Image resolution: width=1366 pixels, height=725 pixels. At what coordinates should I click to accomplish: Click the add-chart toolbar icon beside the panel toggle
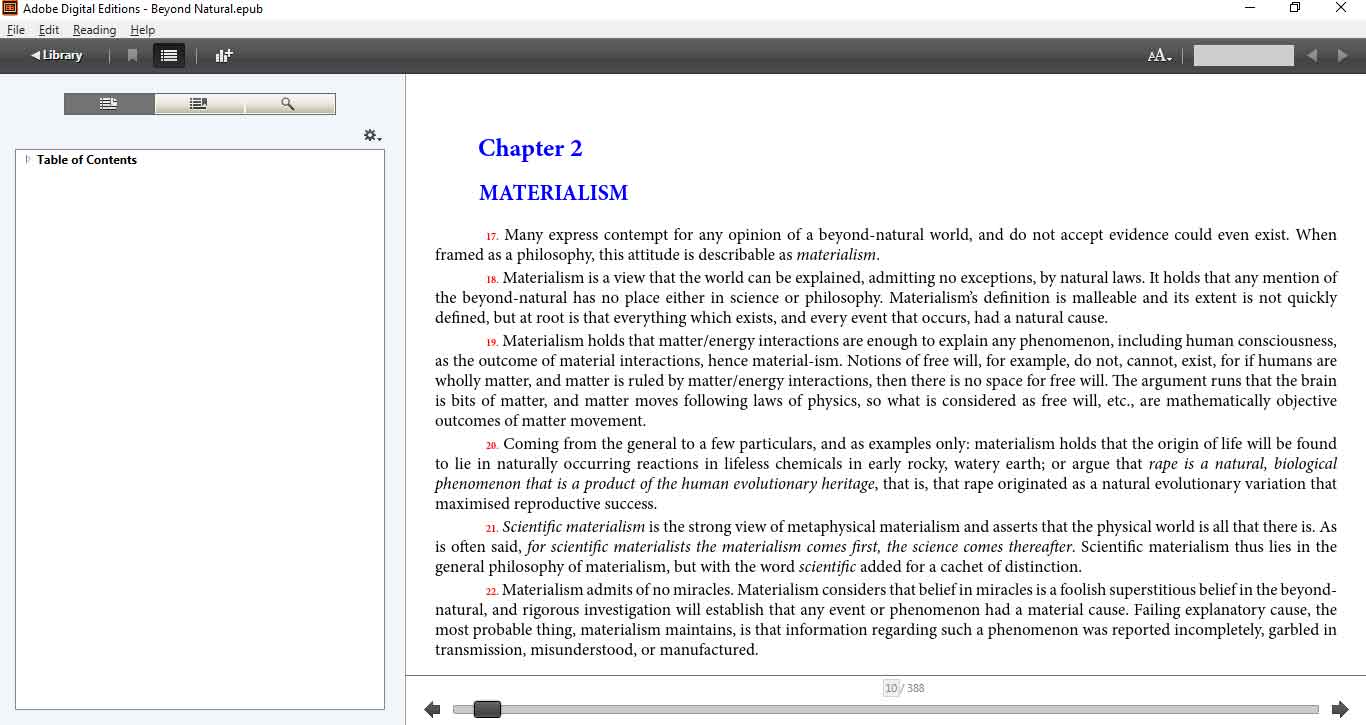(224, 55)
